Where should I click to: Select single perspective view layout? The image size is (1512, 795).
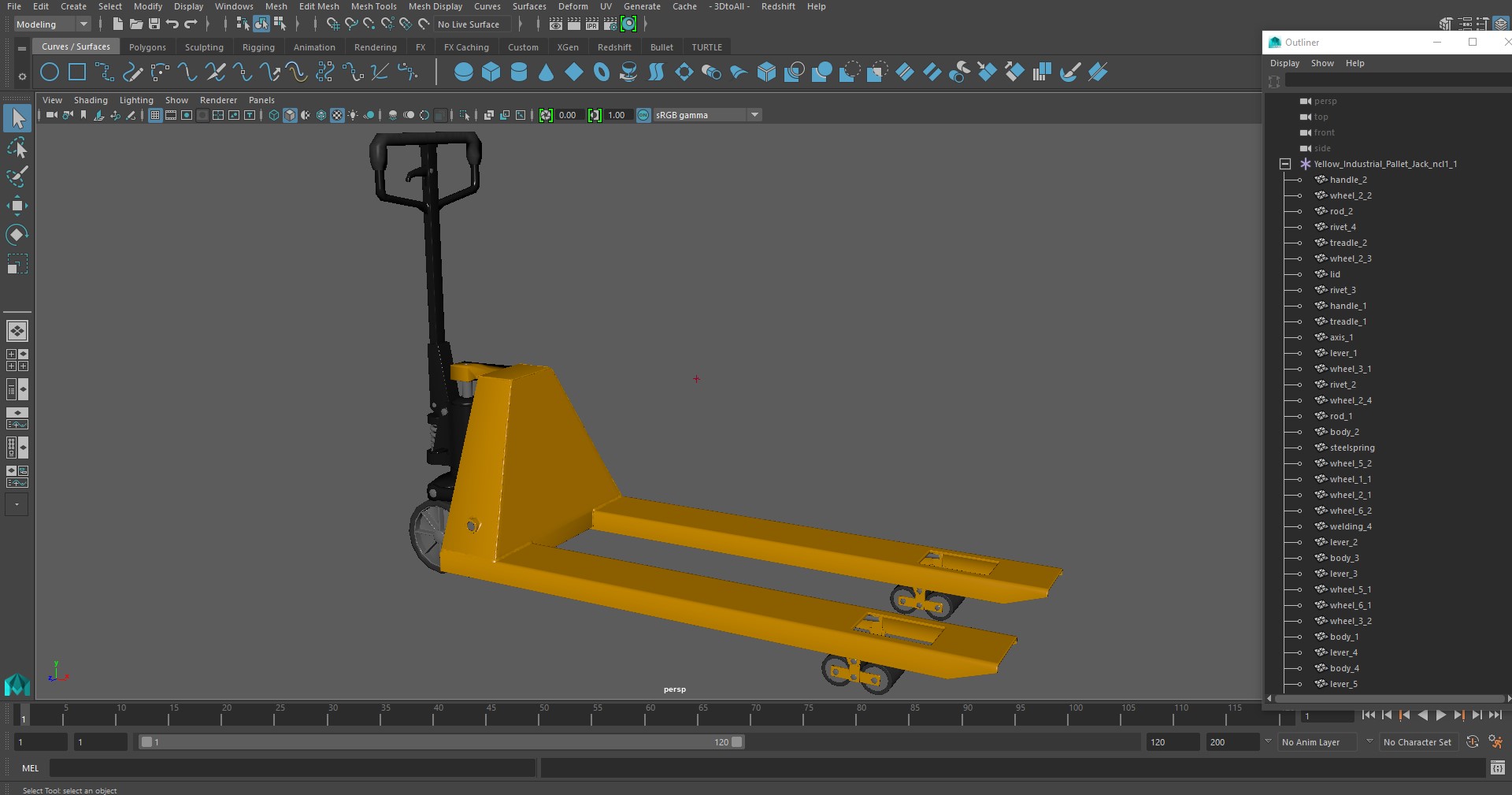(x=17, y=331)
